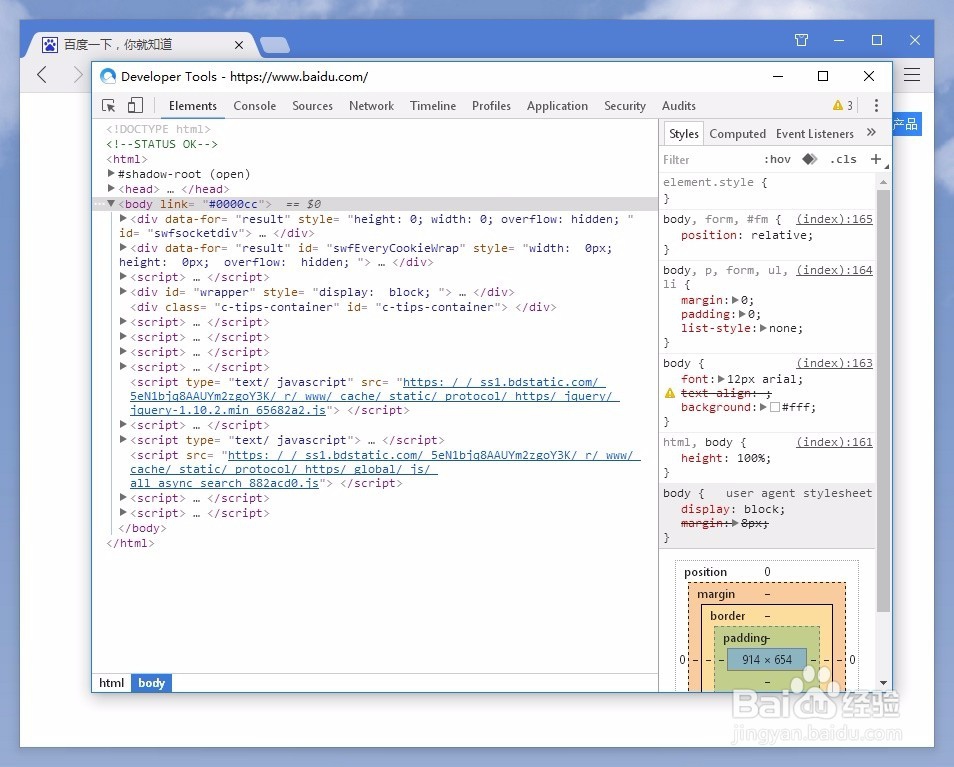Expand the #shadow-root (open) node

click(111, 173)
